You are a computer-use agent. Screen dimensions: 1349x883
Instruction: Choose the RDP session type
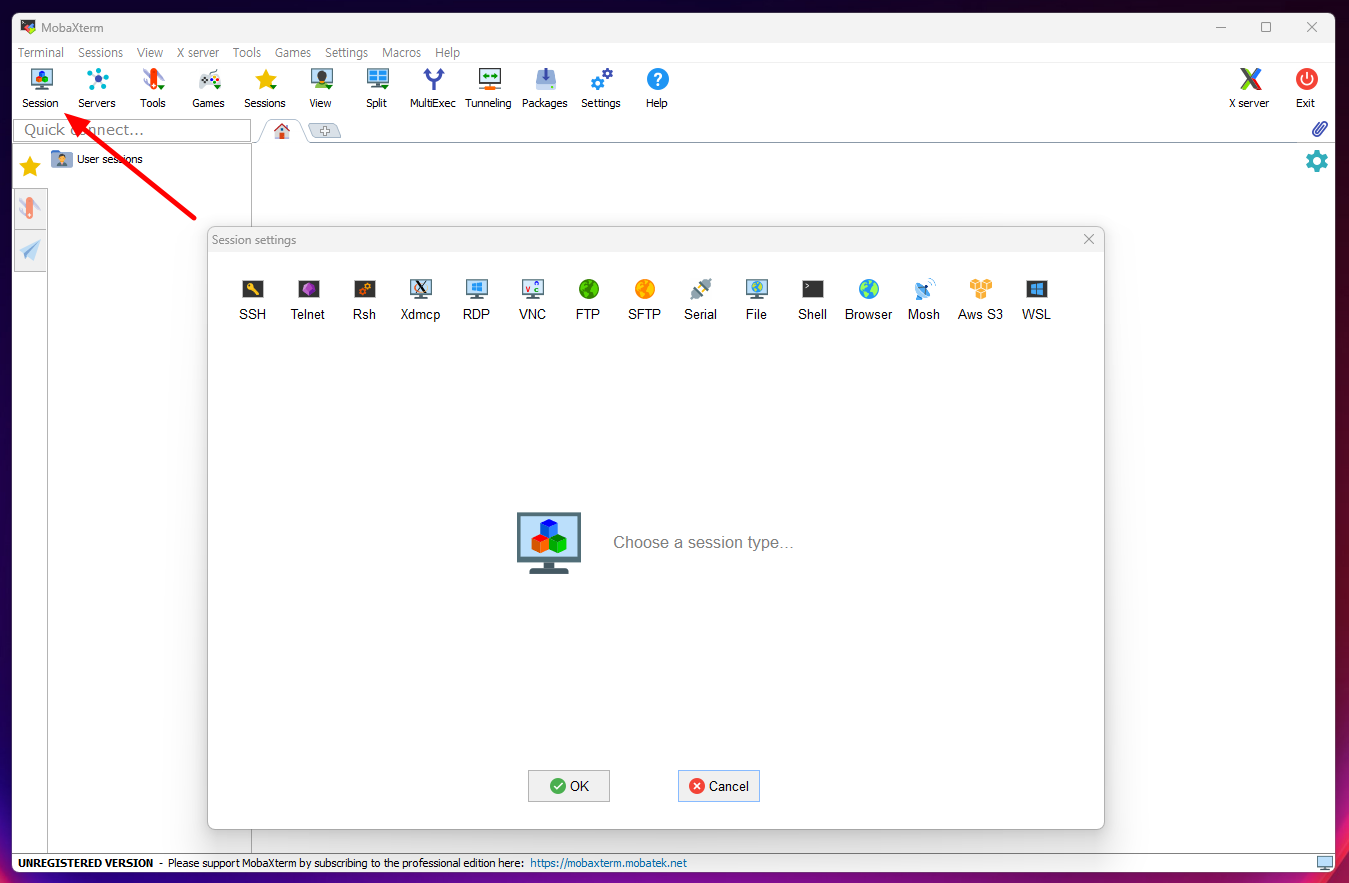[x=476, y=300]
